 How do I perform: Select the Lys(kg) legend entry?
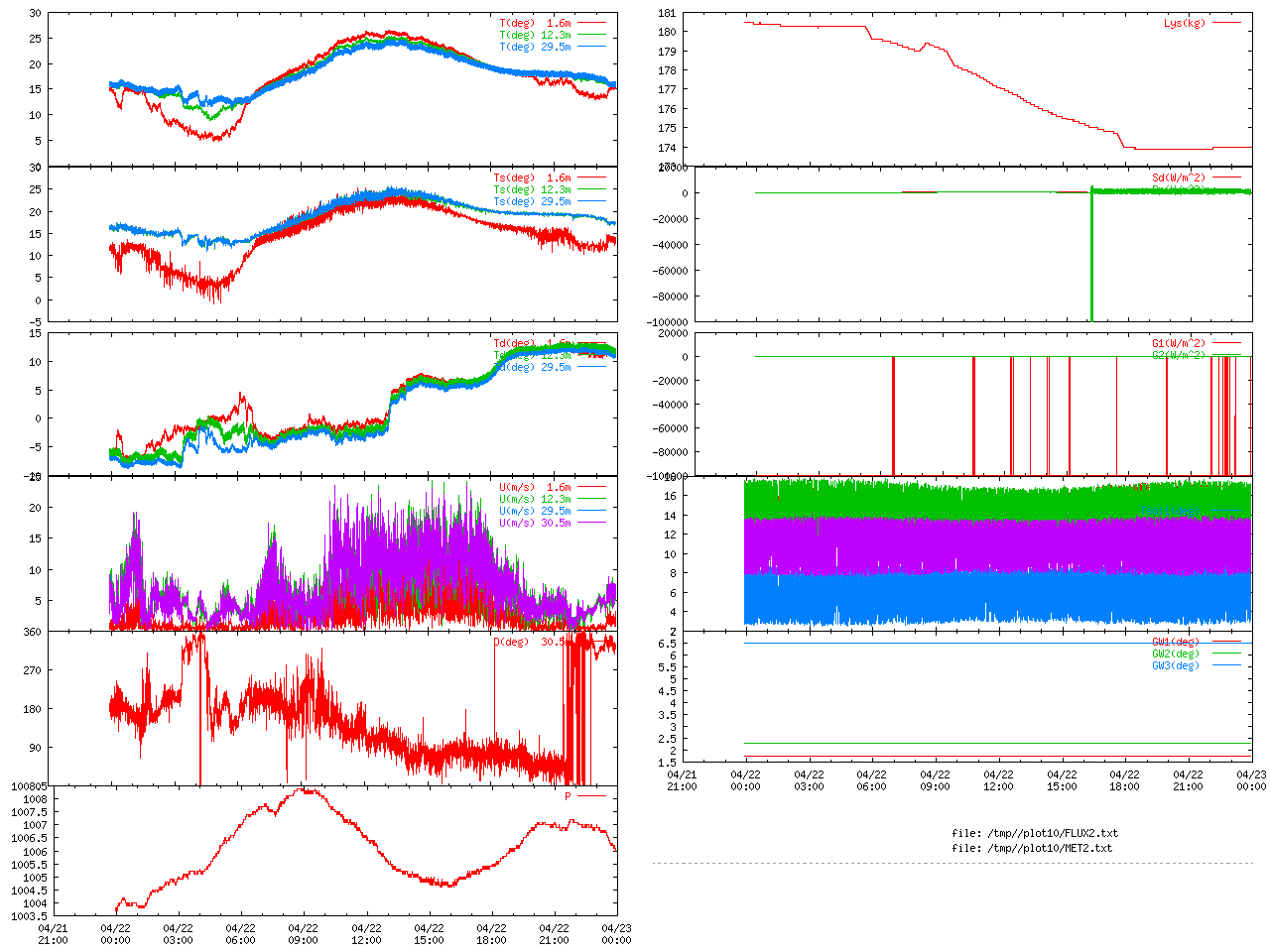1185,23
